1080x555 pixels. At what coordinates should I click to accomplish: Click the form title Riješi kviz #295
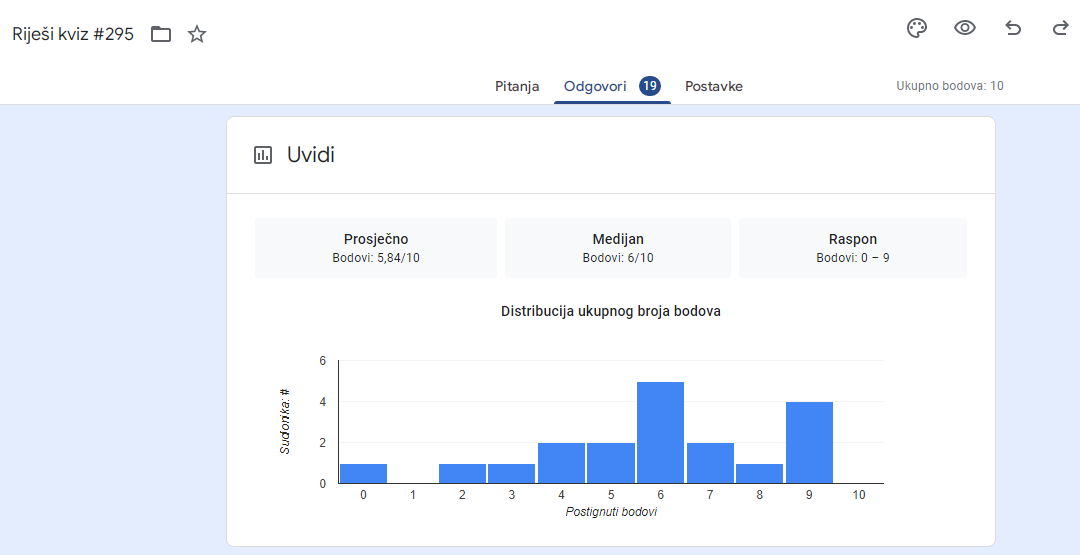click(73, 34)
